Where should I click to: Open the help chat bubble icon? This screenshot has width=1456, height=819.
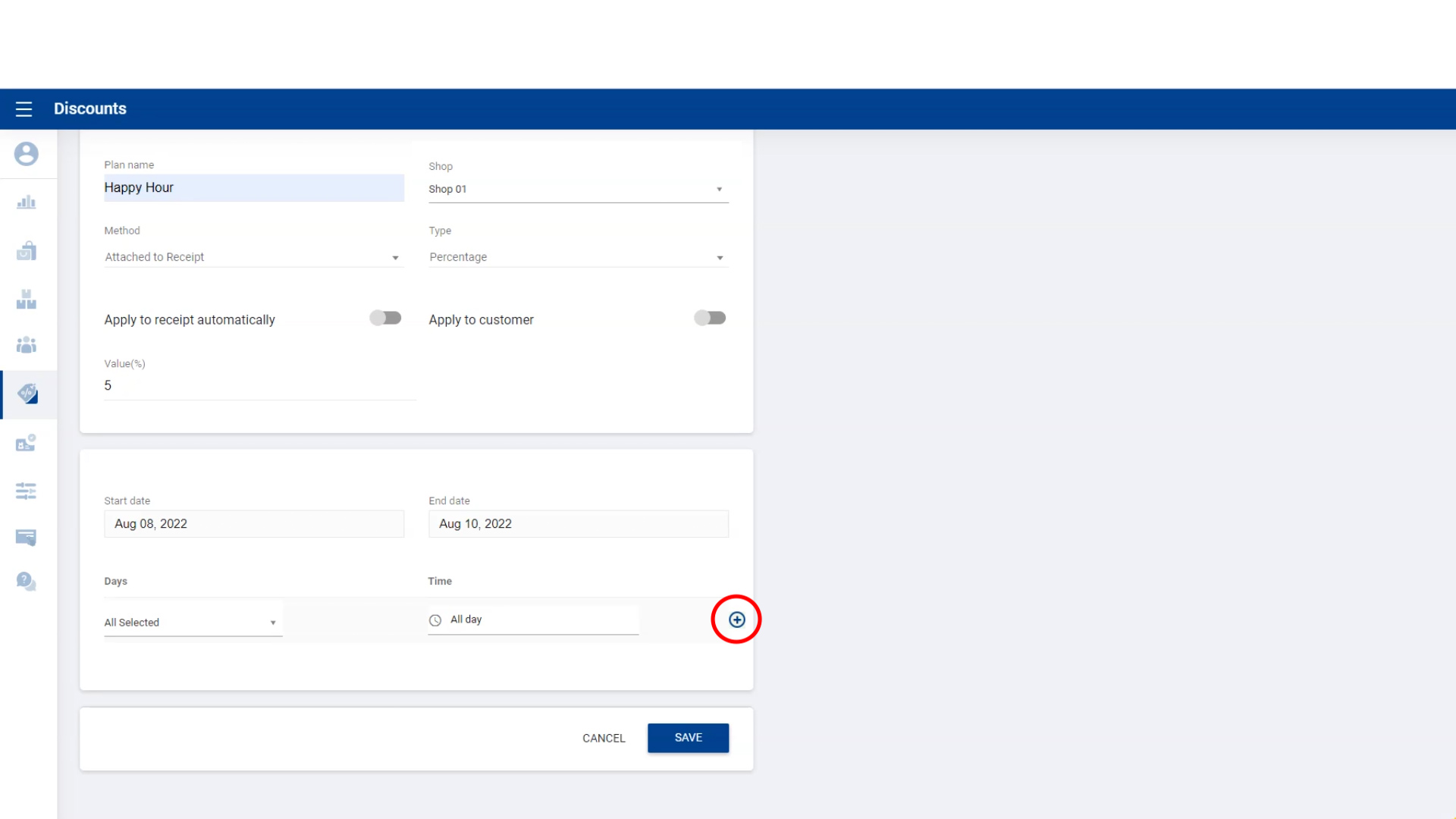point(27,582)
